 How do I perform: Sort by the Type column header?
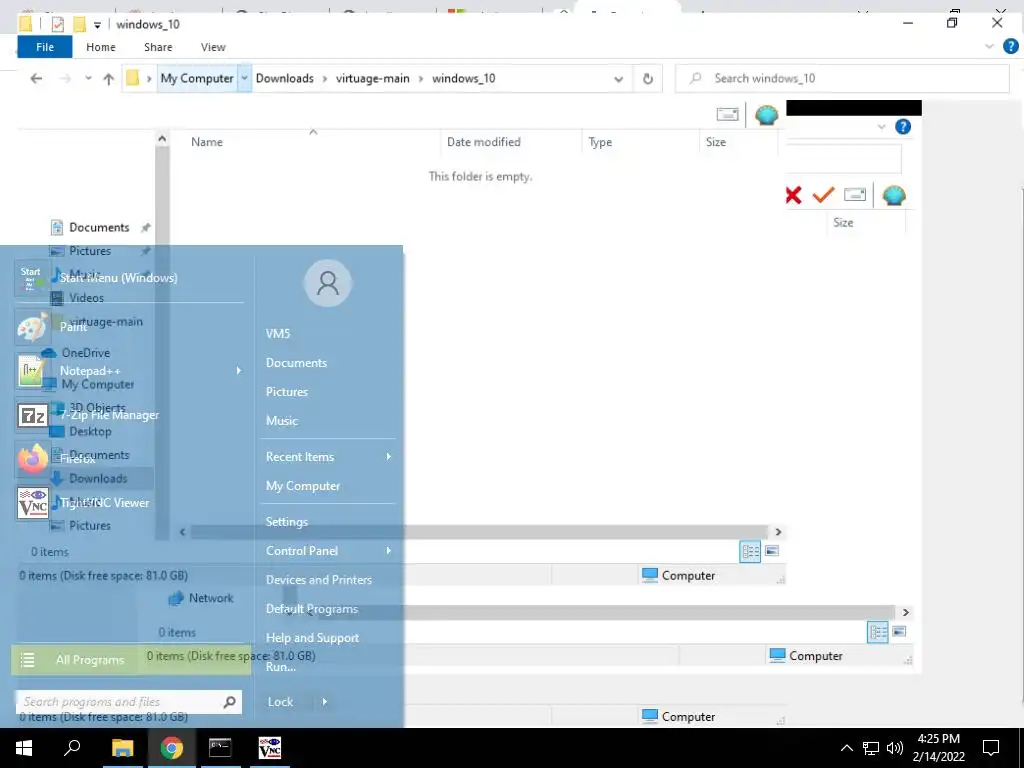(600, 142)
